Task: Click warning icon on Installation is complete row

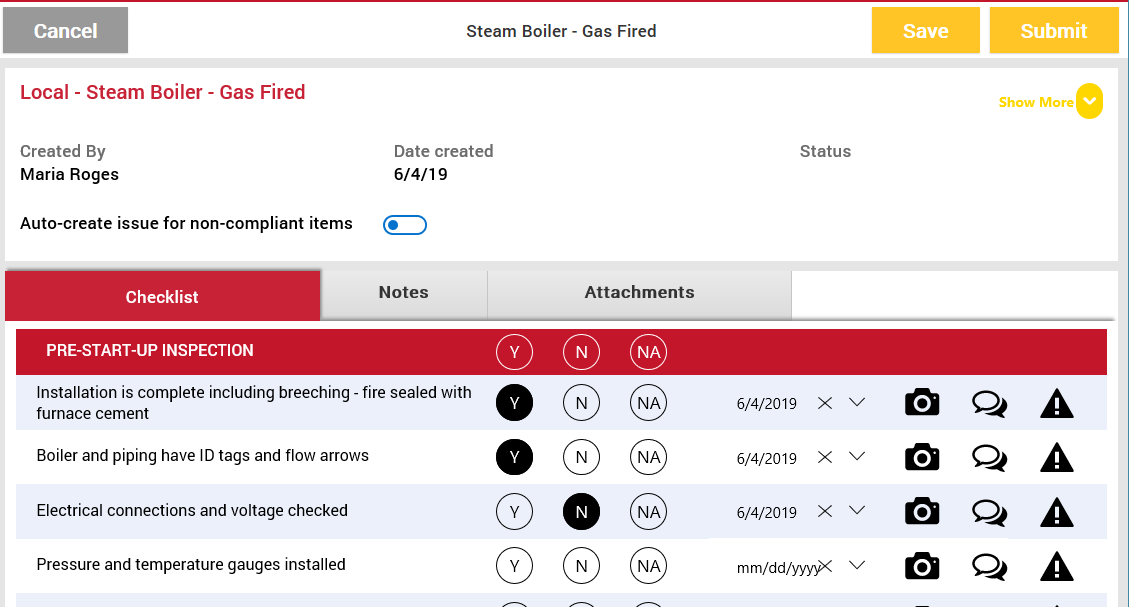Action: [1056, 403]
